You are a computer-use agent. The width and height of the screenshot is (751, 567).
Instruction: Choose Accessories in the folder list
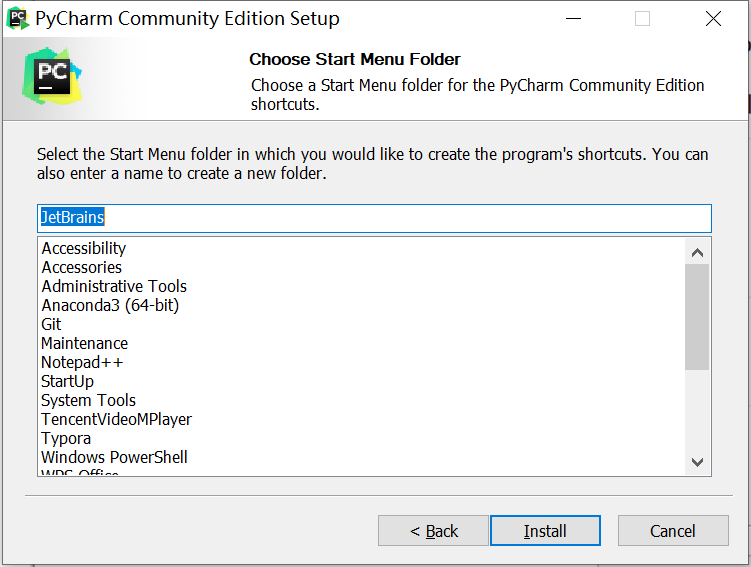(82, 267)
